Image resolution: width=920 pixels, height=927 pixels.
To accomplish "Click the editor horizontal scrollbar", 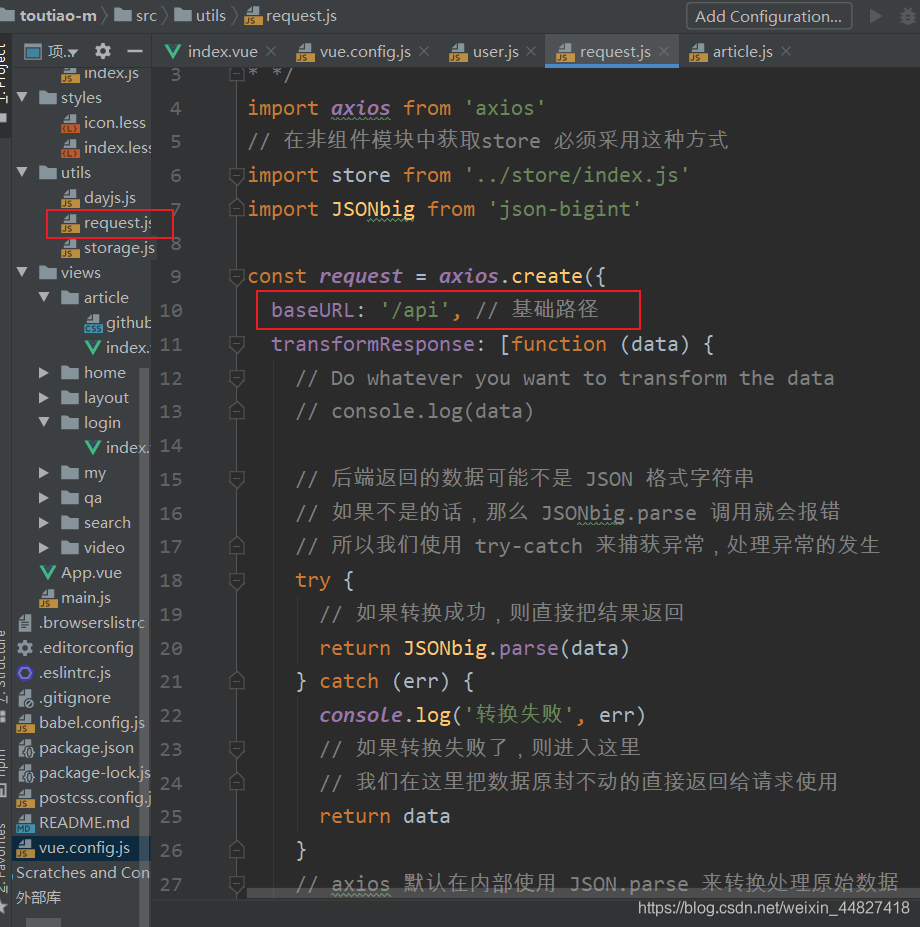I will click(582, 893).
